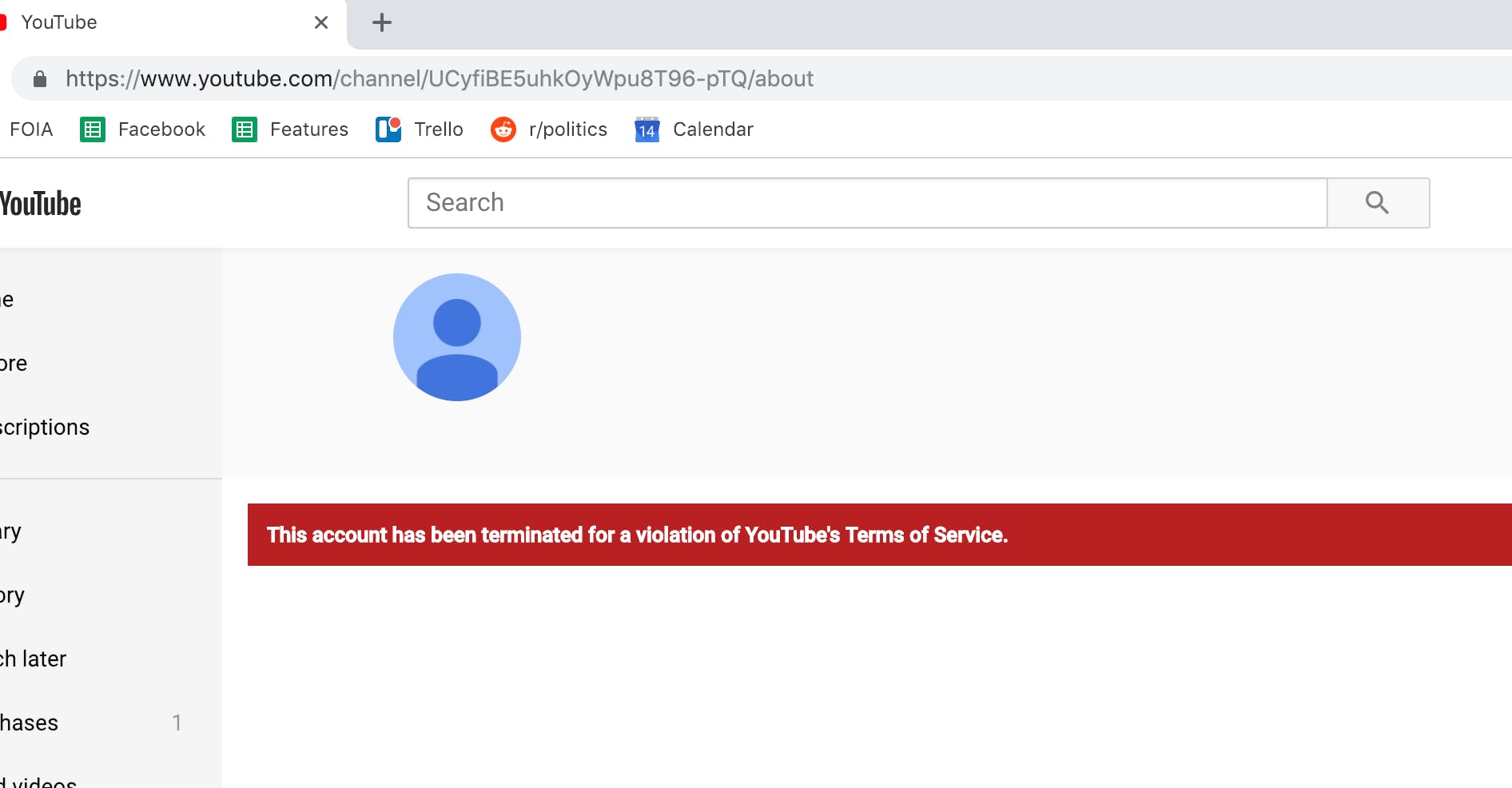Open Purchases in the sidebar

tap(30, 723)
